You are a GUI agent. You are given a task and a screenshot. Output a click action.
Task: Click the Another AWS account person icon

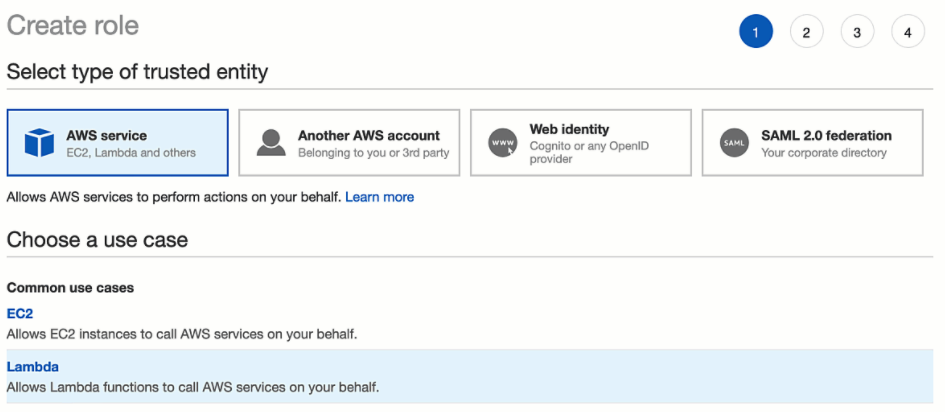pyautogui.click(x=270, y=143)
